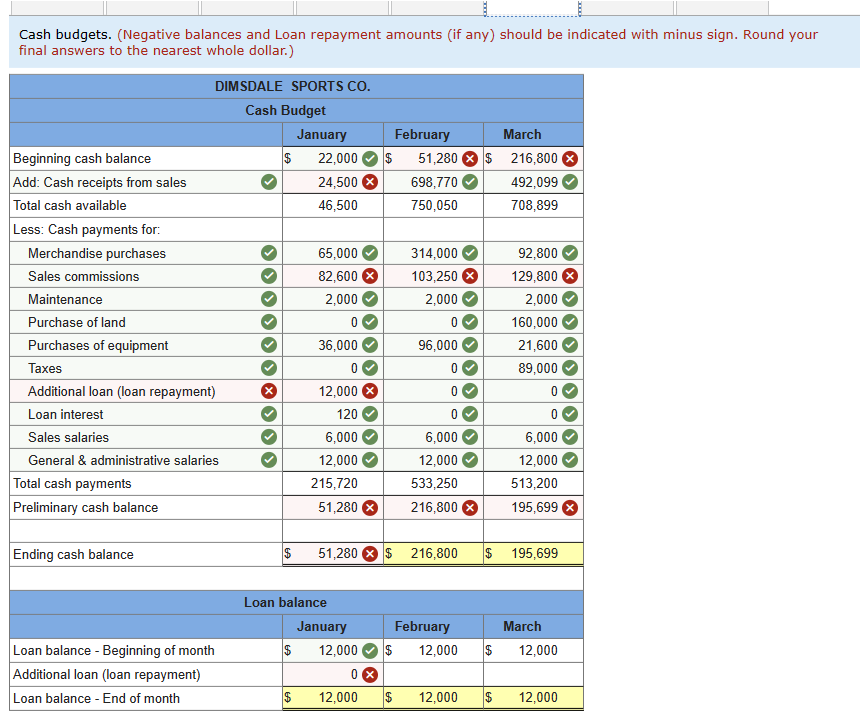867x716 pixels.
Task: Edit loan table January Additional loan field 0
Action: coord(332,675)
